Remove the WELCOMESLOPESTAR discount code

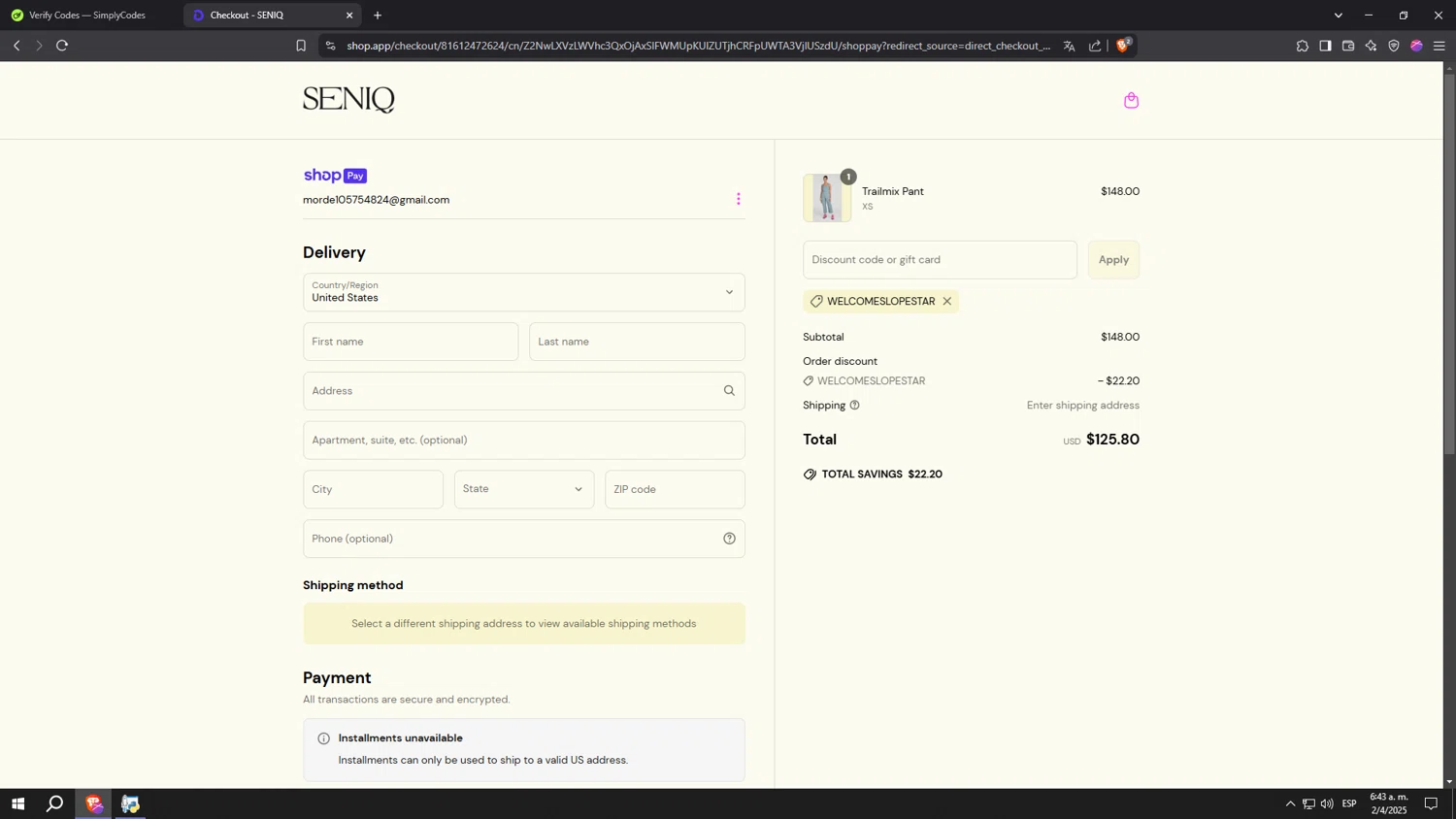click(947, 302)
